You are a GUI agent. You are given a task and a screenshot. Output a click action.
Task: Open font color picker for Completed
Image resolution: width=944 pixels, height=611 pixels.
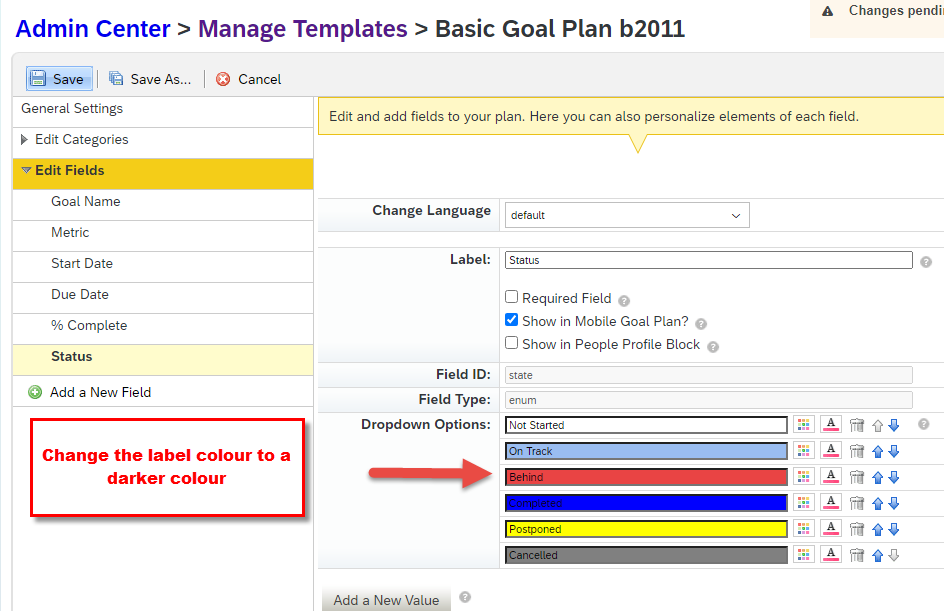coord(831,502)
